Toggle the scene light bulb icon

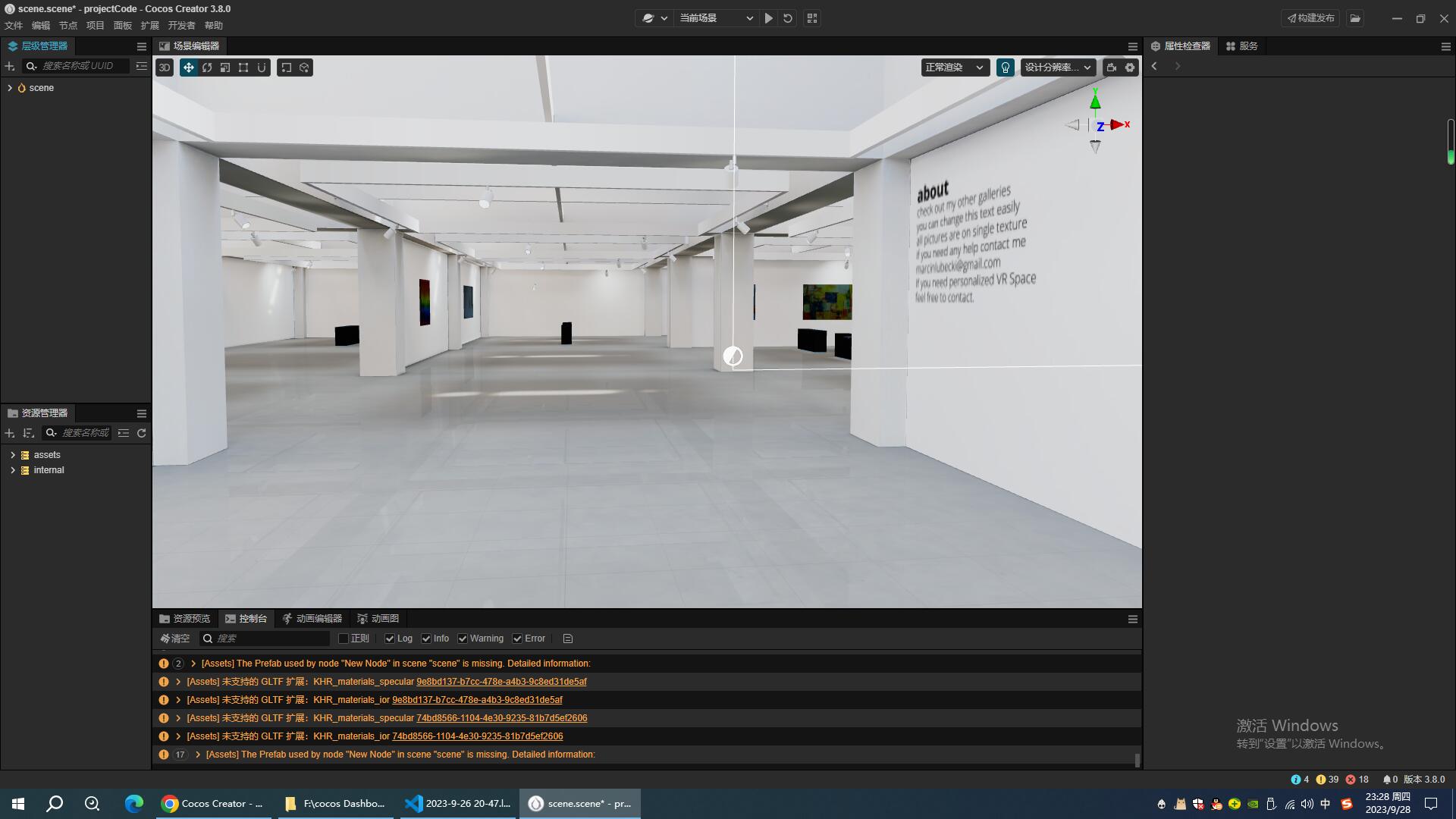coord(1006,67)
